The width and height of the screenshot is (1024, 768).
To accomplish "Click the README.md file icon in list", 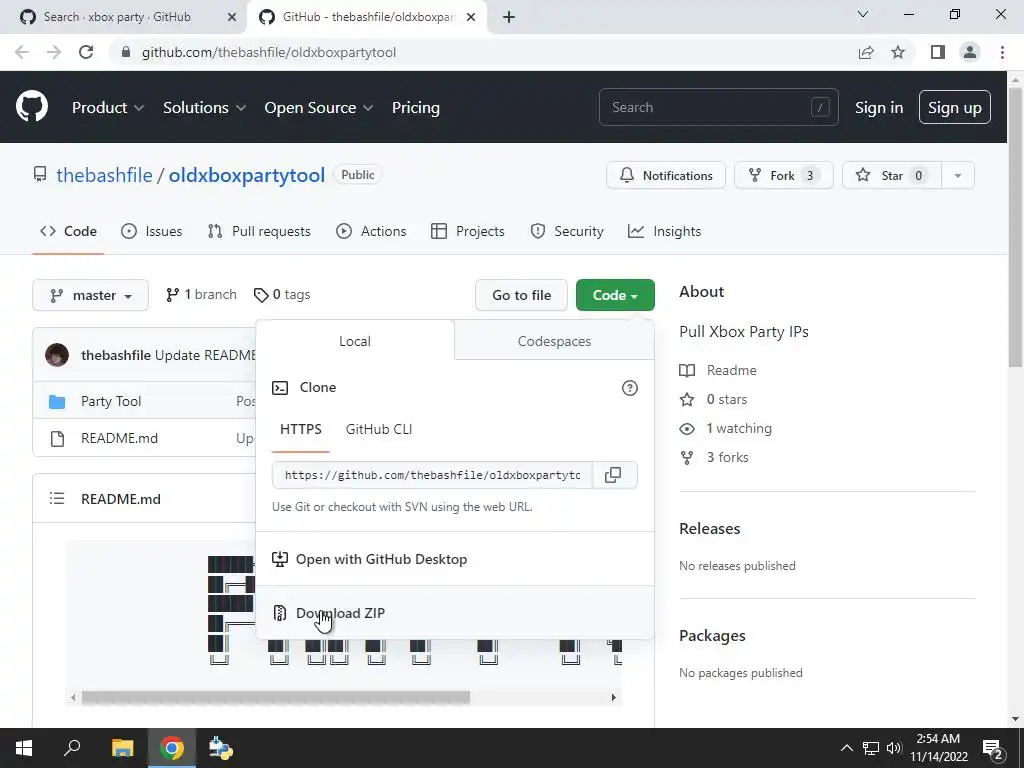I will [57, 439].
